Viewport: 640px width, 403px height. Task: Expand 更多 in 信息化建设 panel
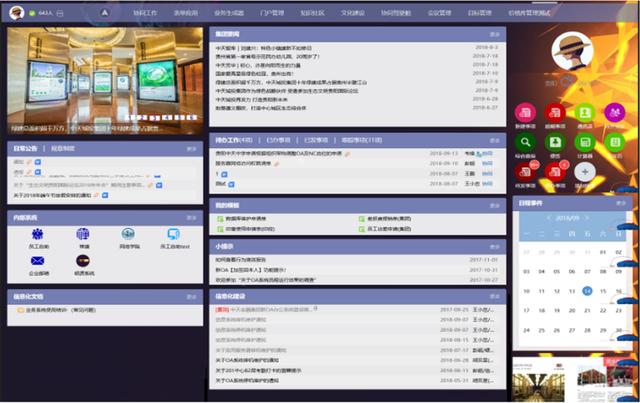coord(495,297)
